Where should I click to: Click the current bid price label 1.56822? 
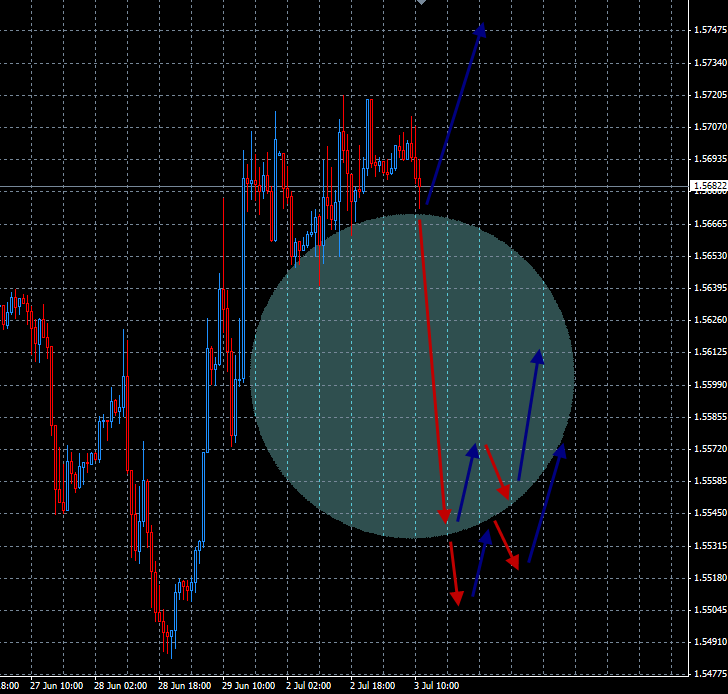coord(709,186)
